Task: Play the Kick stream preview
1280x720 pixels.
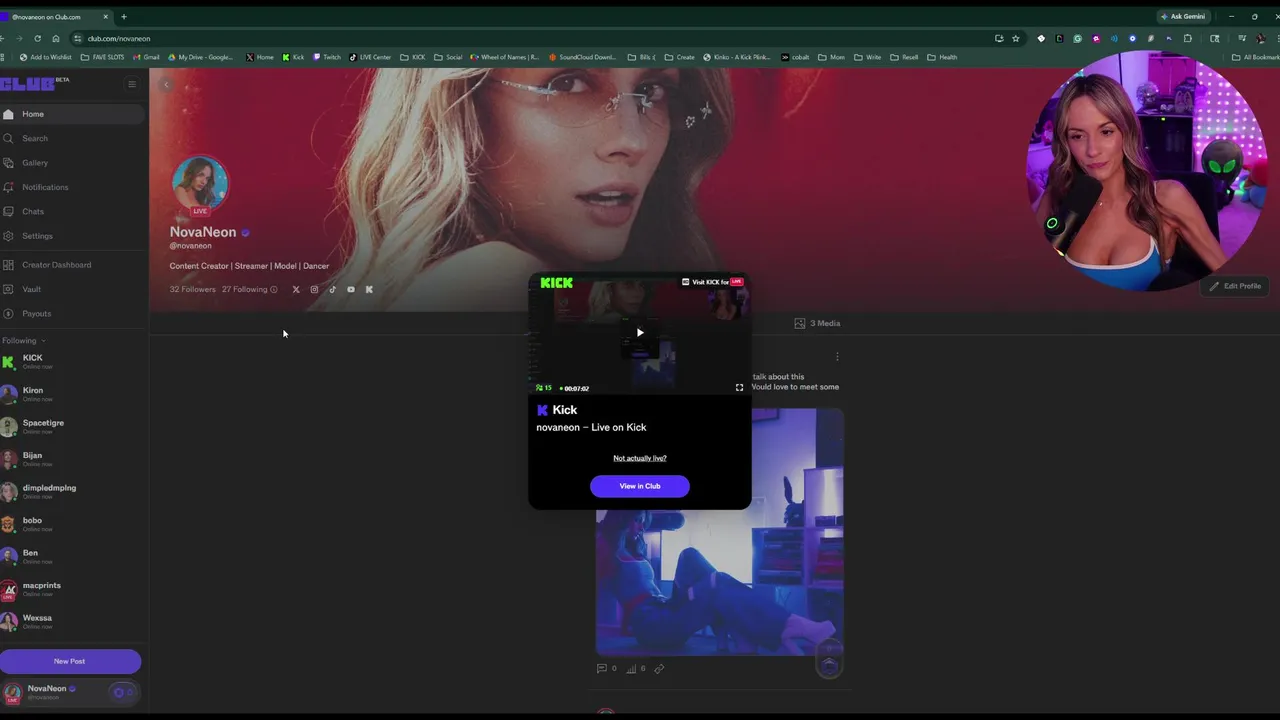Action: (x=640, y=333)
